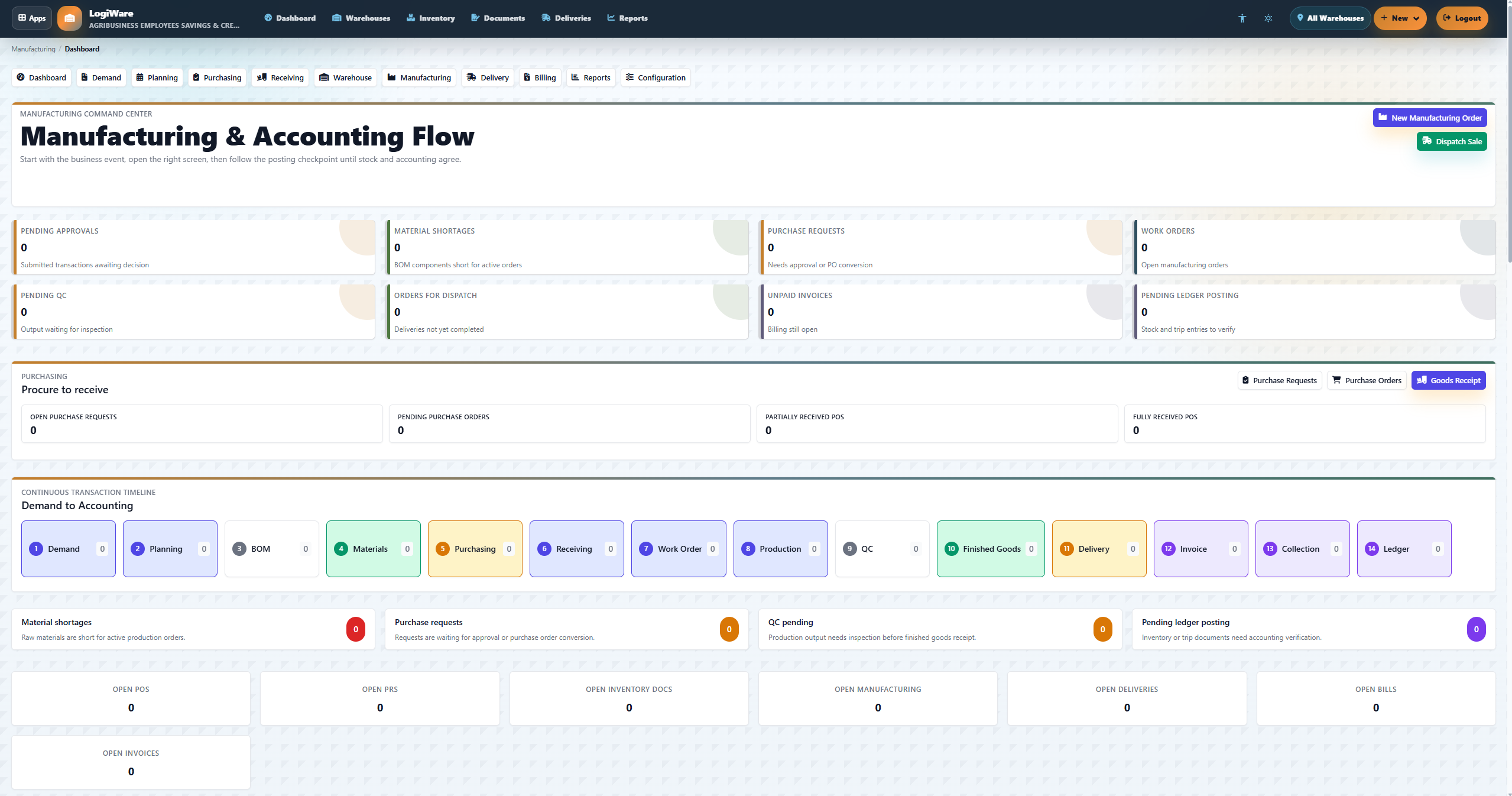This screenshot has width=1512, height=796.
Task: Open the All Warehouses selector
Action: 1330,18
